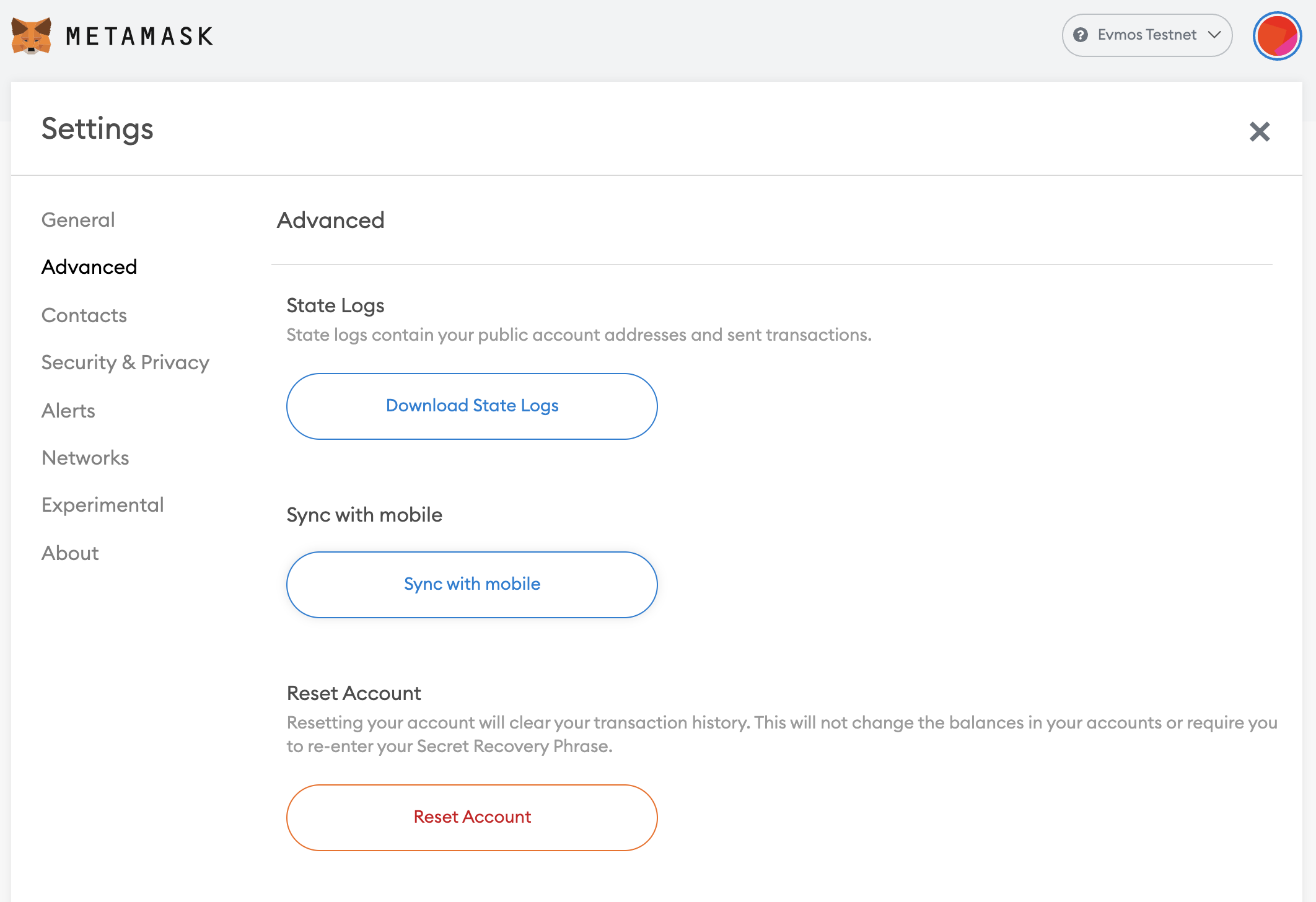Click the Download State Logs button icon area
The height and width of the screenshot is (902, 1316).
click(472, 405)
